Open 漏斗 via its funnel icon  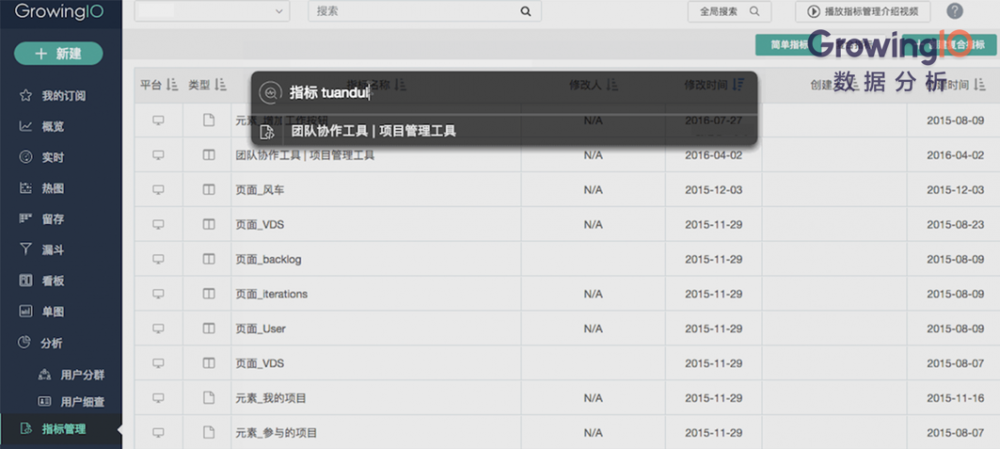click(26, 249)
